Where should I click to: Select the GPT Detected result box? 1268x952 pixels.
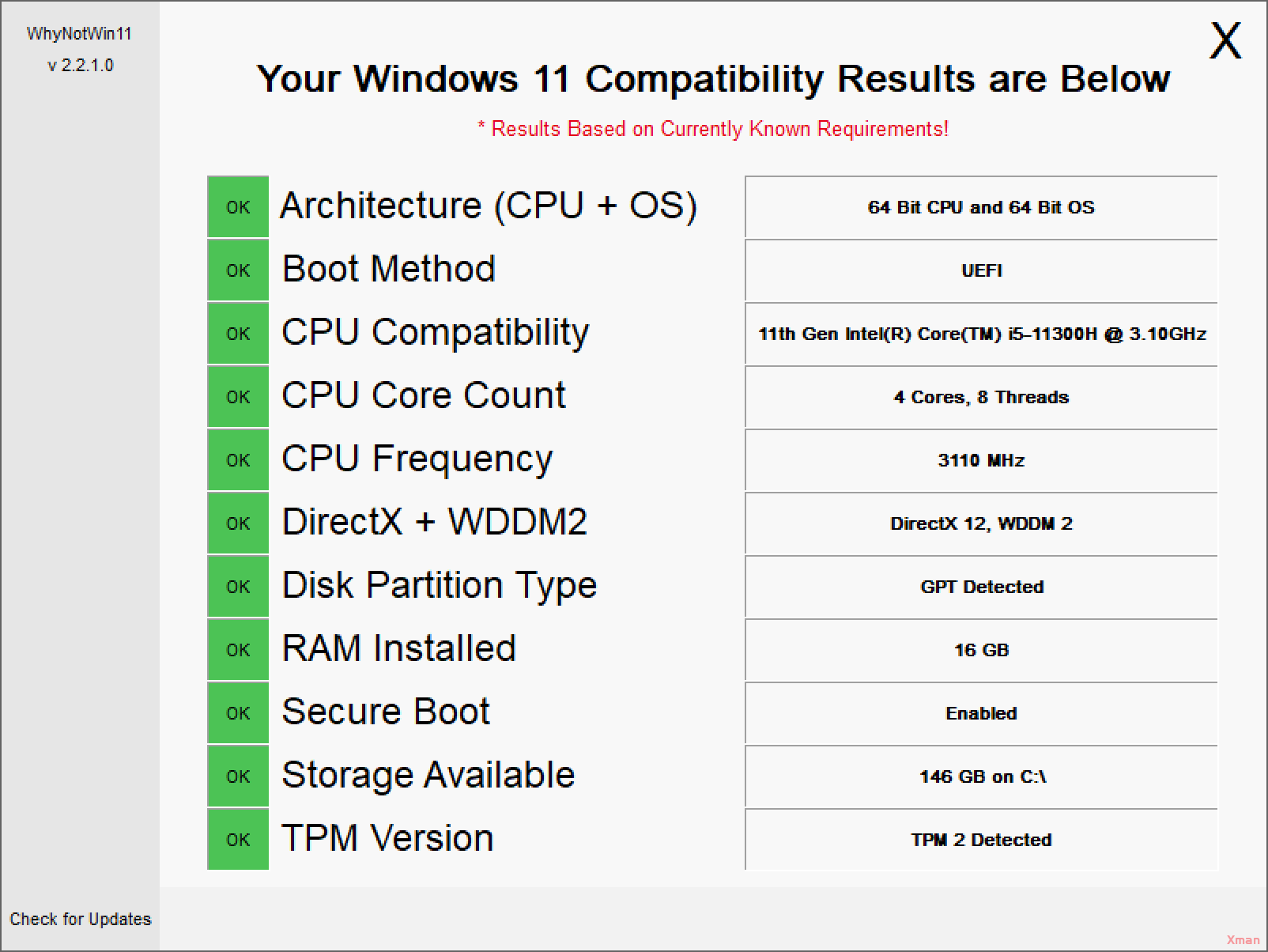tap(980, 586)
